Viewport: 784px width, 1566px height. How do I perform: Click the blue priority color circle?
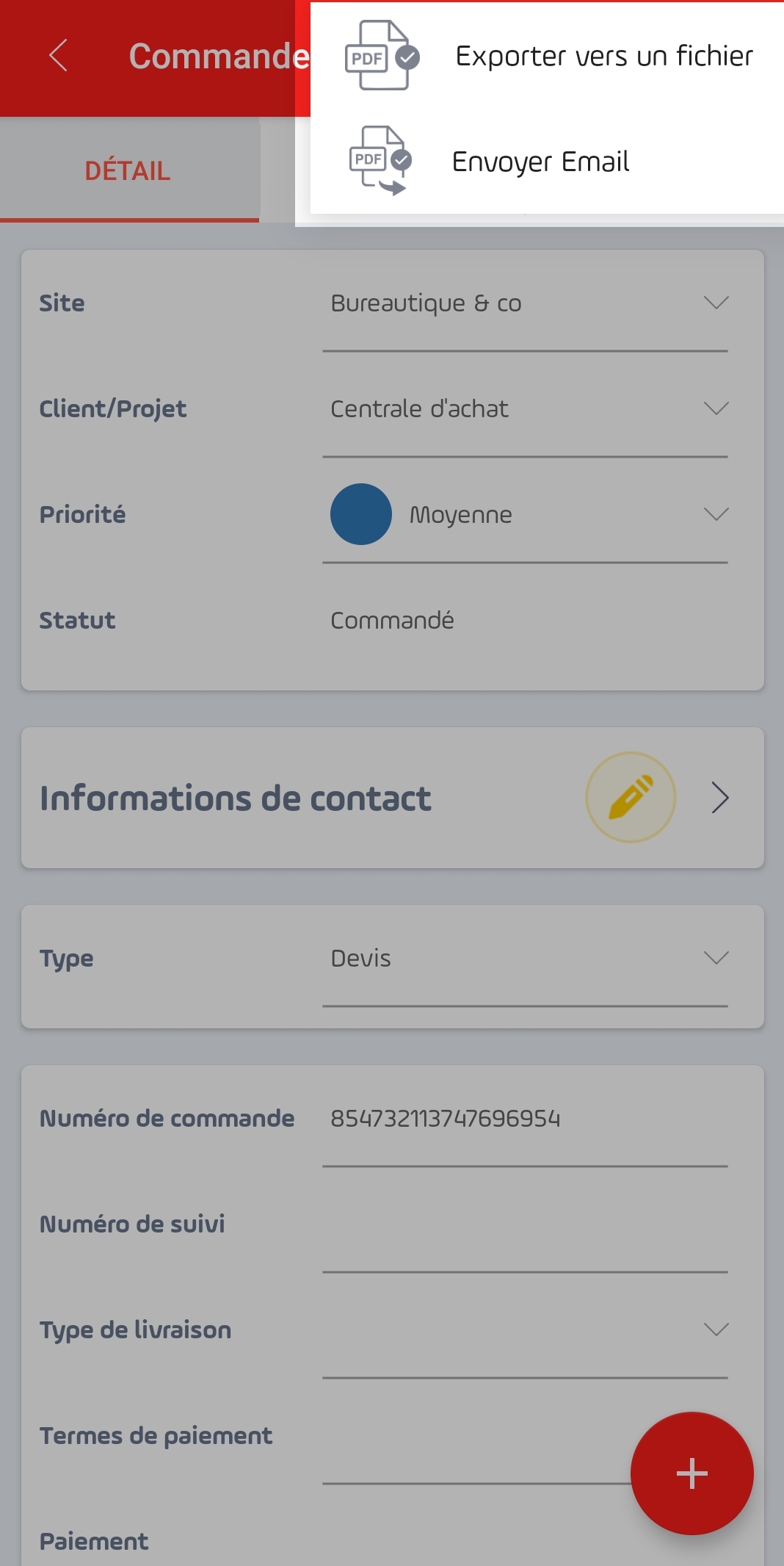pyautogui.click(x=360, y=514)
